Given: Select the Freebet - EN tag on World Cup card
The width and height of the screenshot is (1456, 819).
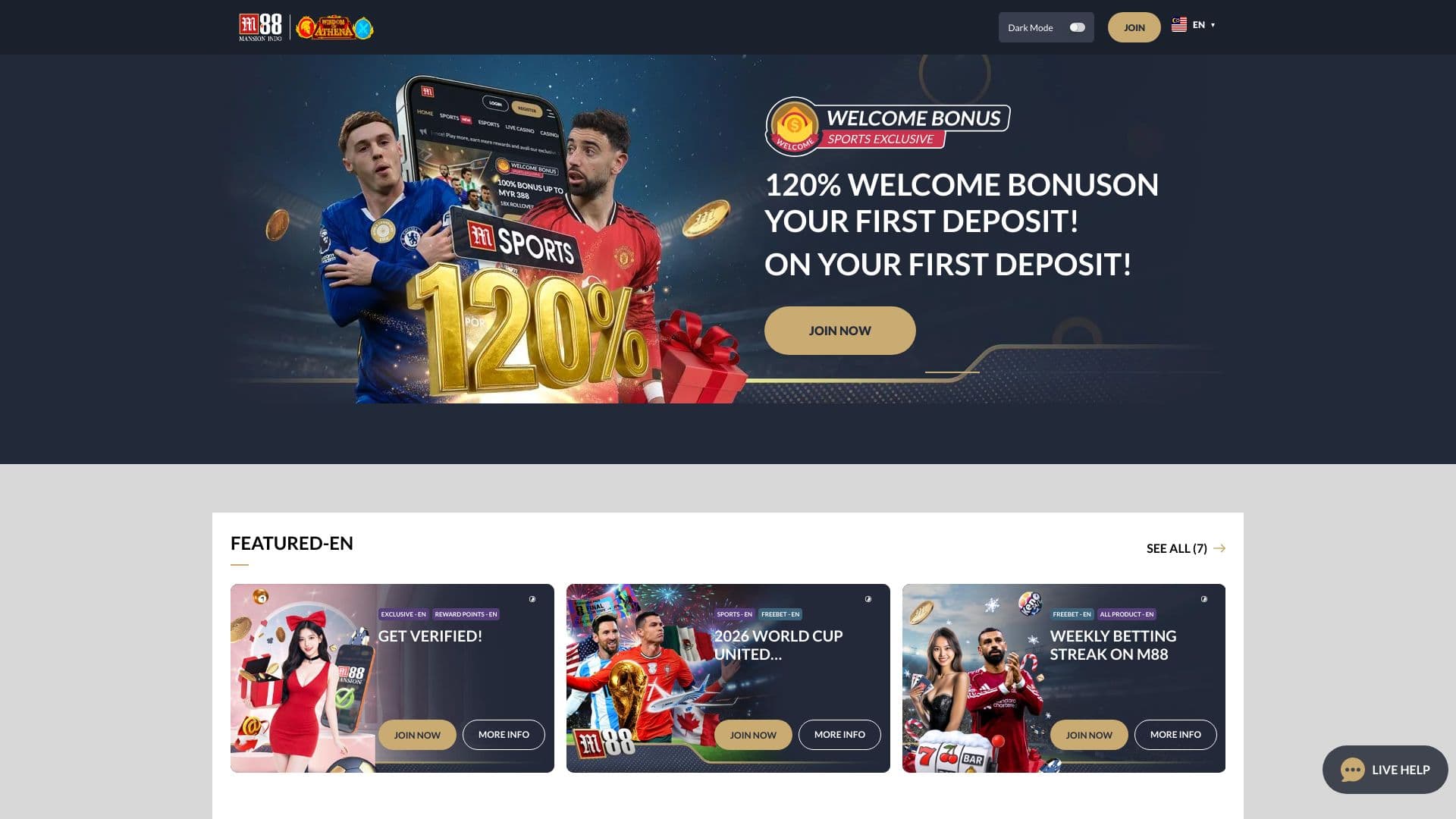Looking at the screenshot, I should 780,614.
